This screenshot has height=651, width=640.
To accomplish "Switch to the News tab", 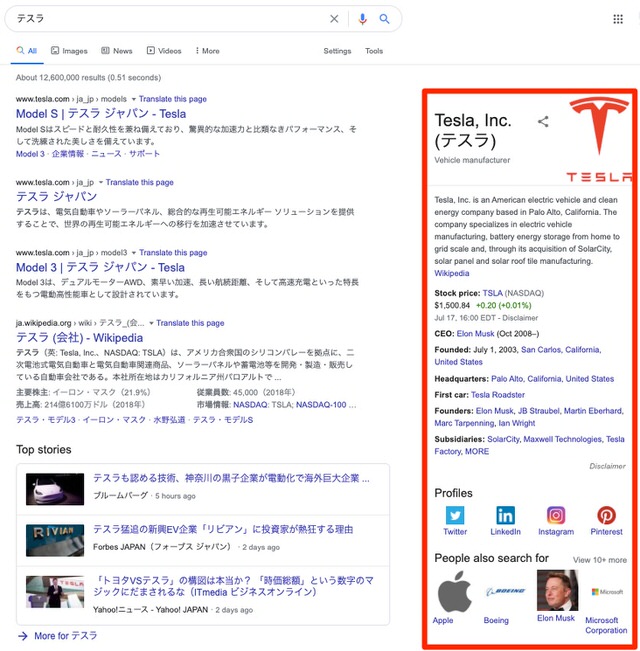I will 117,51.
